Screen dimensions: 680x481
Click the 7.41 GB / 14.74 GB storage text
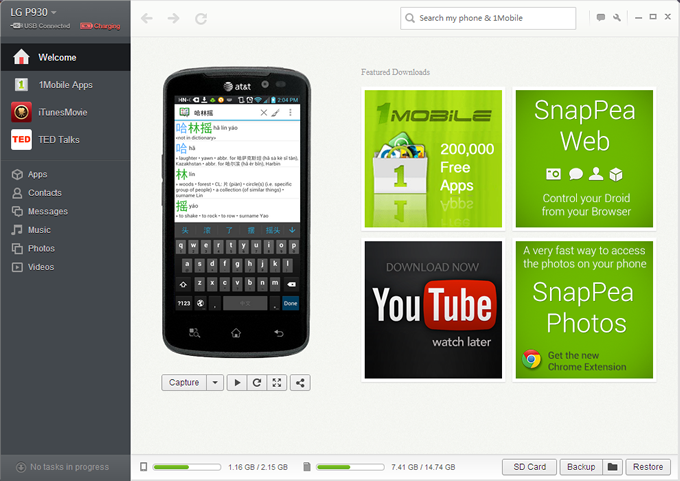coord(423,467)
